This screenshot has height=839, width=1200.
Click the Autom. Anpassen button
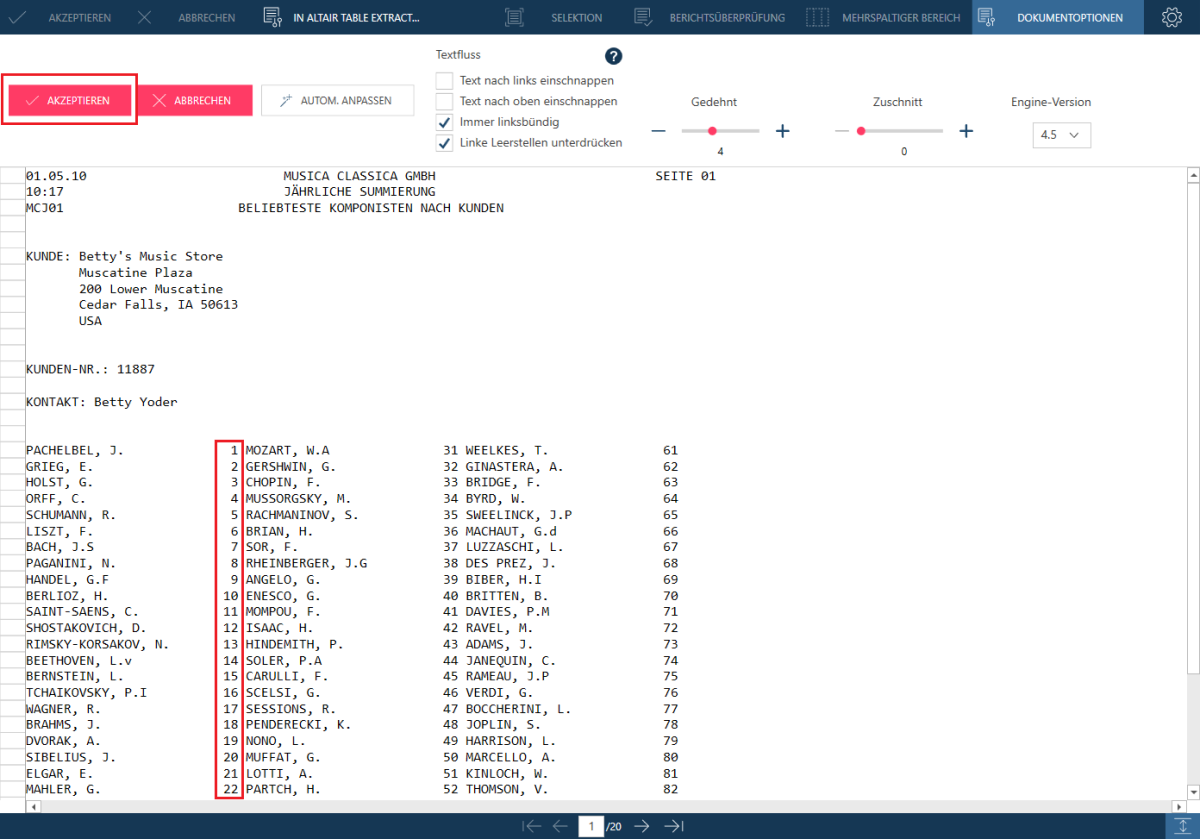coord(337,100)
